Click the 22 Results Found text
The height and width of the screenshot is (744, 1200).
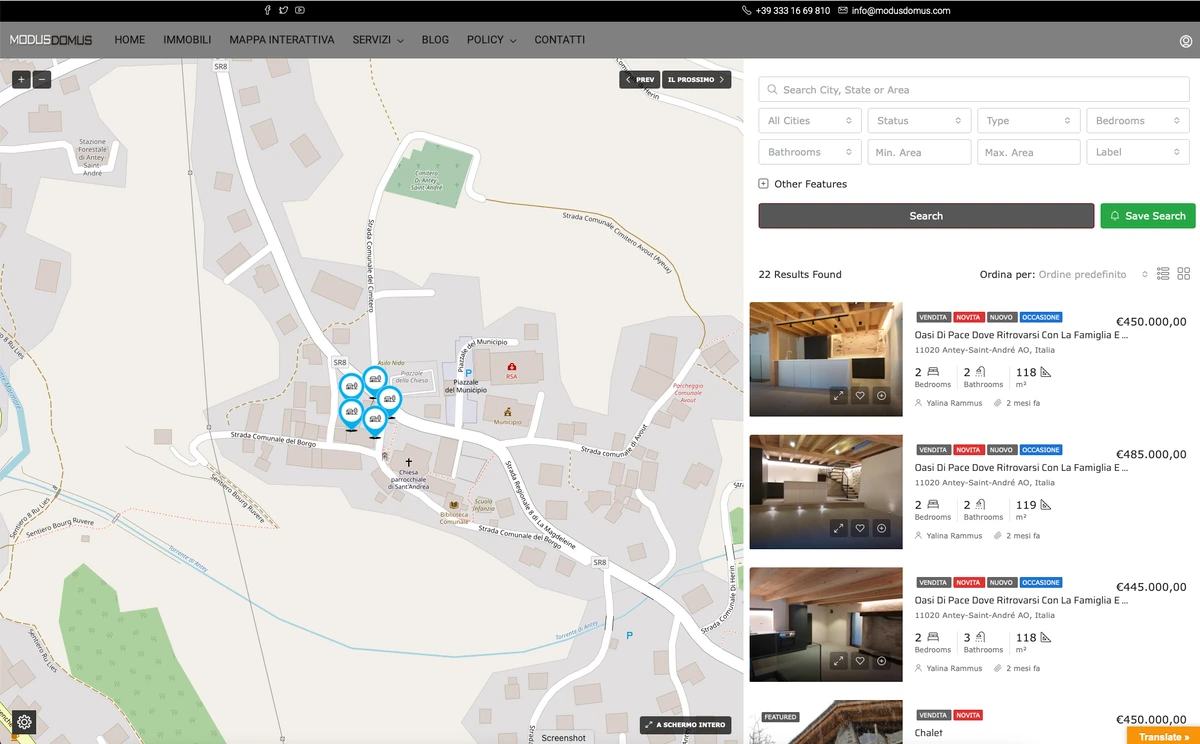(x=800, y=274)
